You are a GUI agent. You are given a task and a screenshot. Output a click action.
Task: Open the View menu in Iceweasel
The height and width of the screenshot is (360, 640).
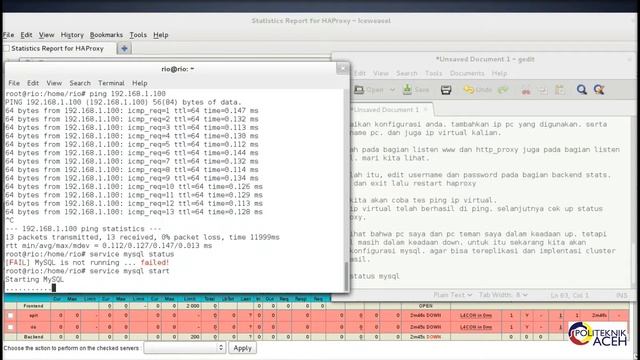coord(47,35)
